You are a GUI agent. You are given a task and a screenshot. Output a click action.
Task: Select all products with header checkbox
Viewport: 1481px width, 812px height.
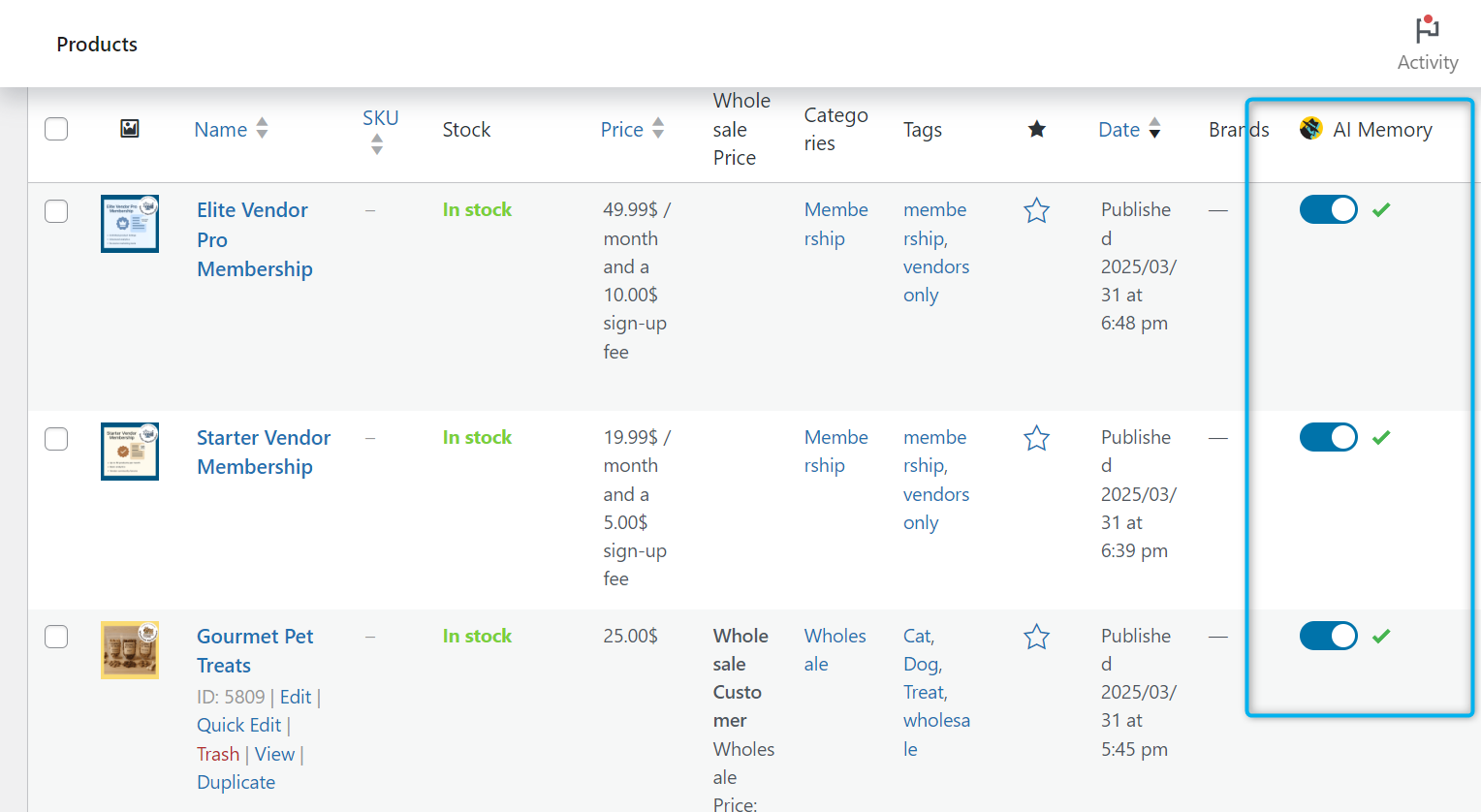click(56, 129)
